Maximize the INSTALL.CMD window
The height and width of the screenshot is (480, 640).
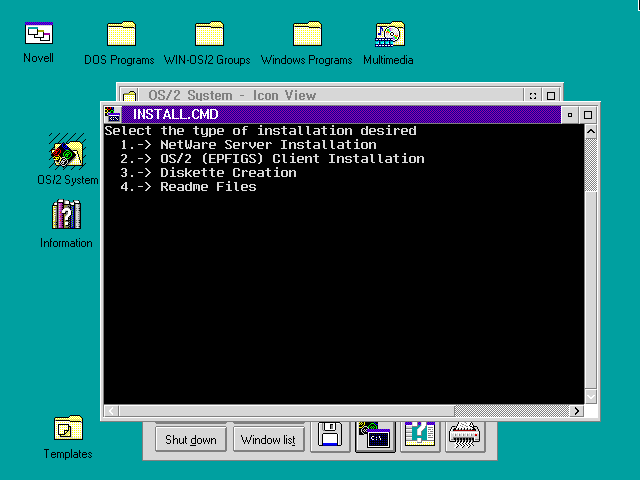pos(588,115)
